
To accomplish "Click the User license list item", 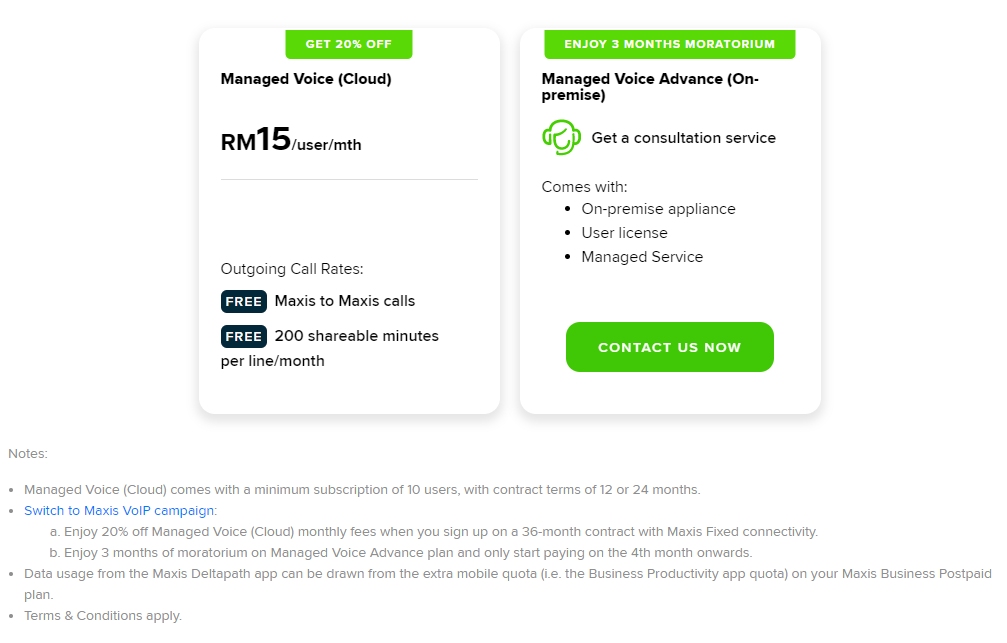I will pyautogui.click(x=624, y=233).
